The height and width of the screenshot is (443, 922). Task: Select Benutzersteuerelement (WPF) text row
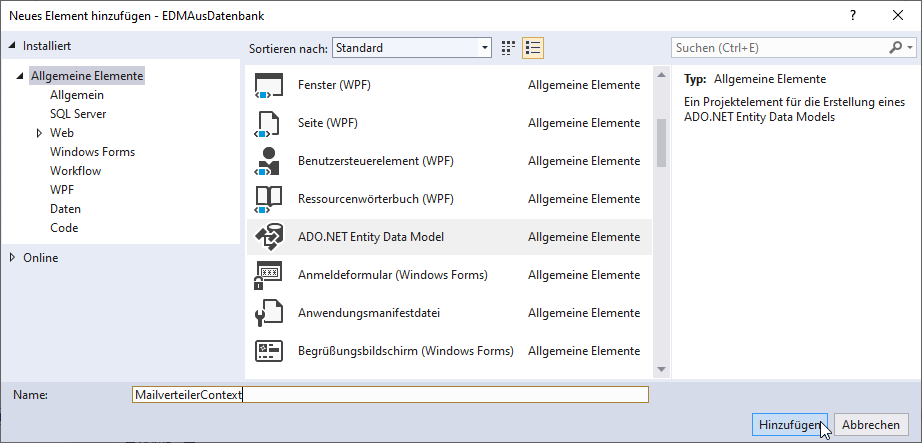tap(376, 161)
